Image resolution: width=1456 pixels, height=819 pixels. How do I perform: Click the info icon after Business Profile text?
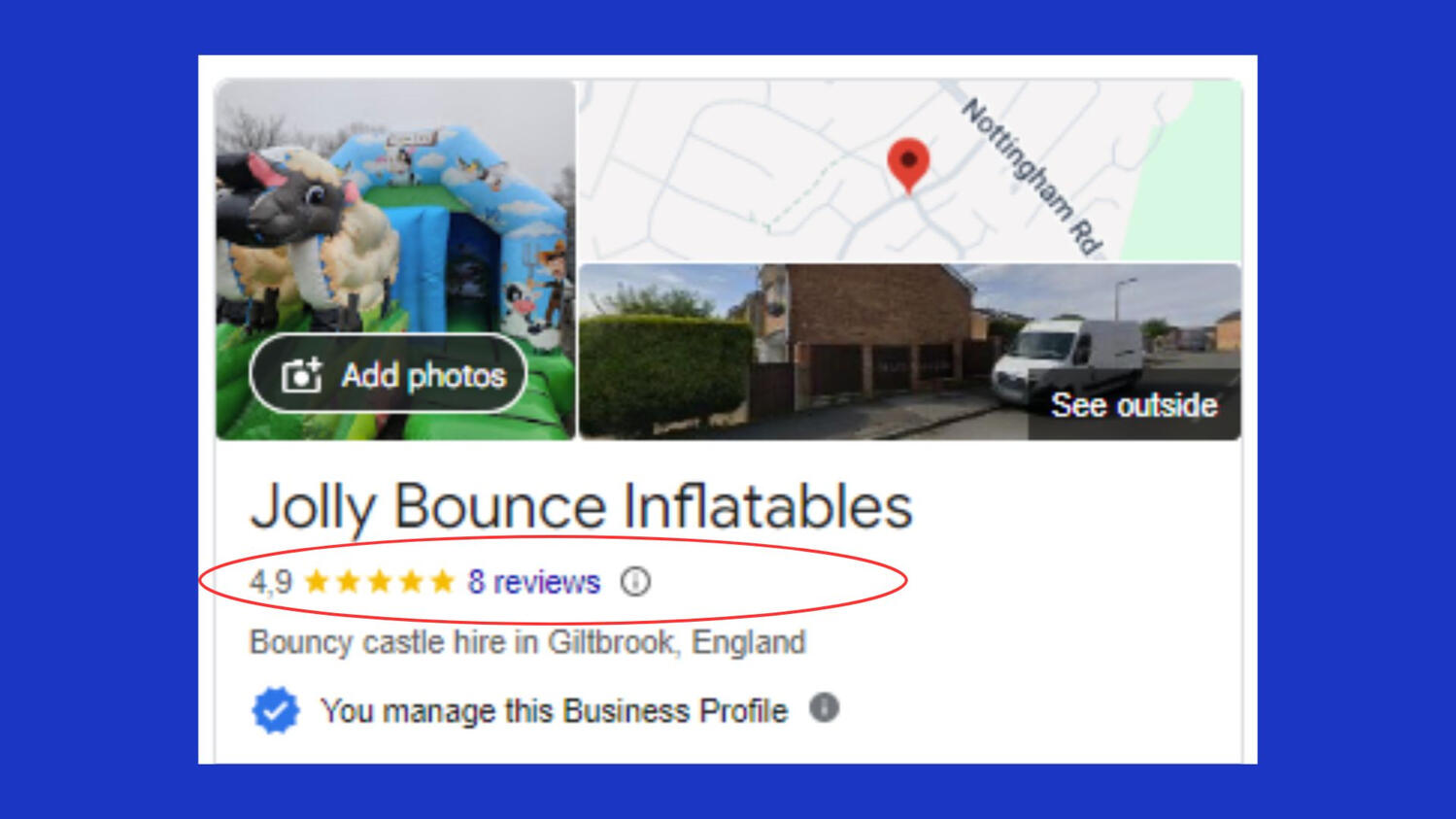824,708
